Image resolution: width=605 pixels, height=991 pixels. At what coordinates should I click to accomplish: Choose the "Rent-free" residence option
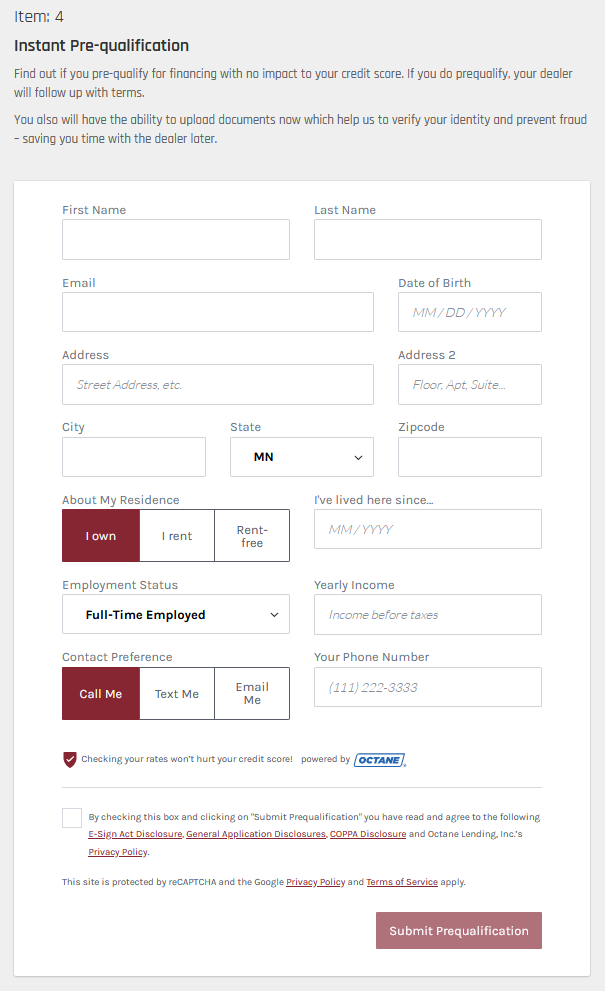[252, 536]
